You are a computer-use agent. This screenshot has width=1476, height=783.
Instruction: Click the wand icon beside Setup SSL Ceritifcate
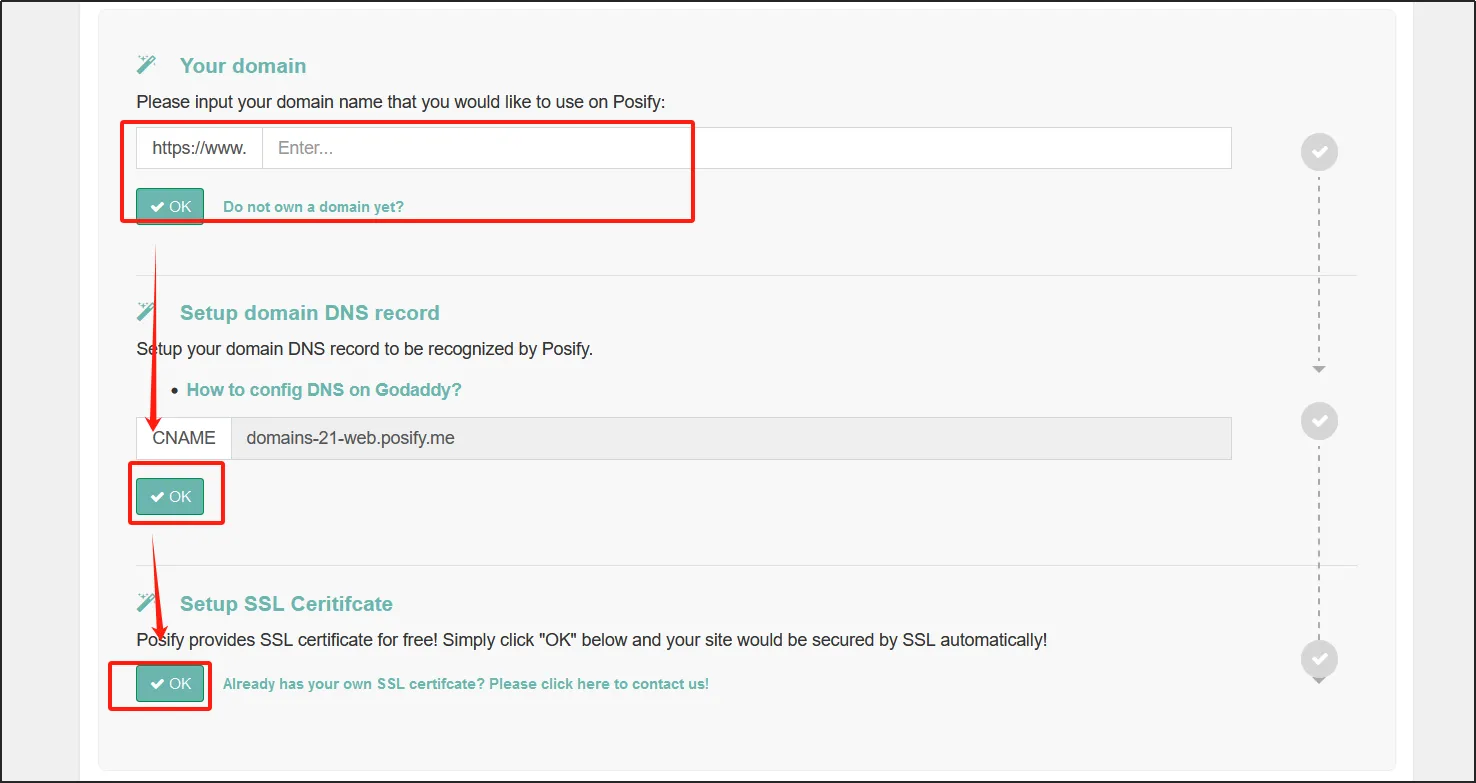click(x=147, y=602)
